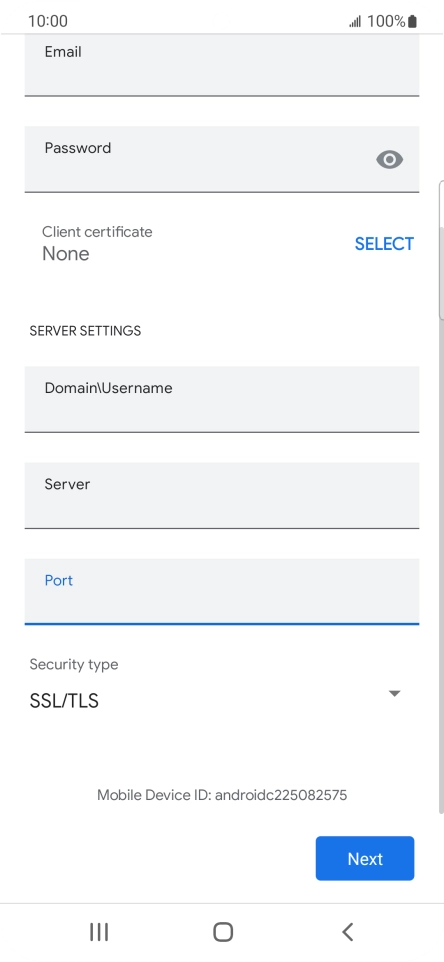
Task: Focus the Port input field
Action: click(x=222, y=592)
